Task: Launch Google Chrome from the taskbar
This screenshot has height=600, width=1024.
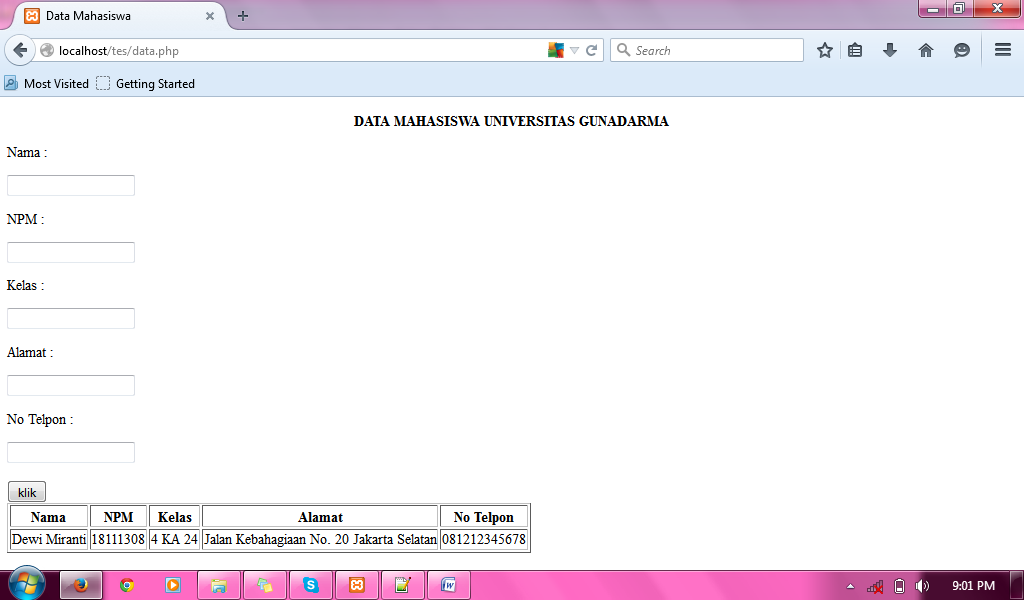Action: 127,585
